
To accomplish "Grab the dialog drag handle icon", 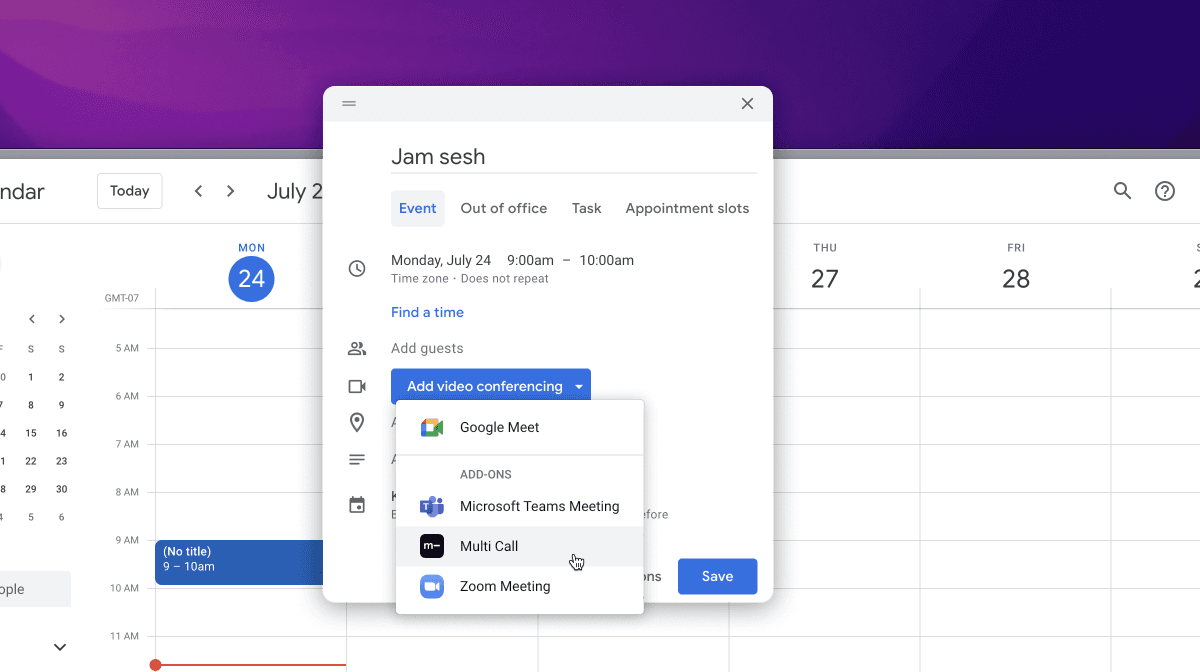I will pos(349,104).
